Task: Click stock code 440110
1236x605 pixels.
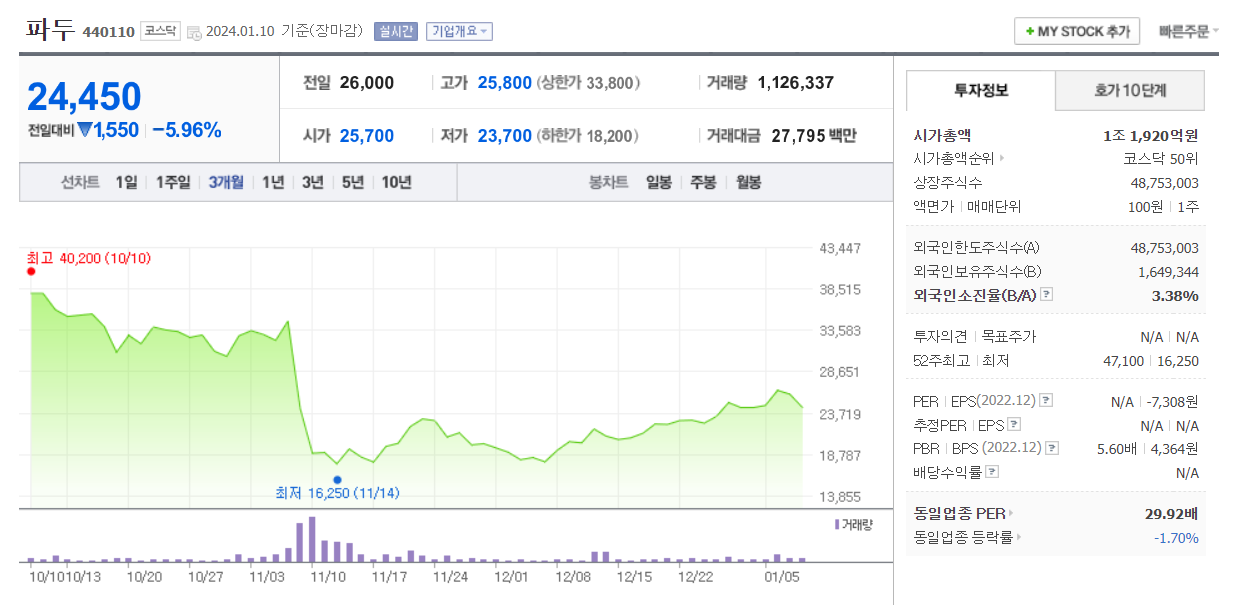Action: (x=108, y=32)
